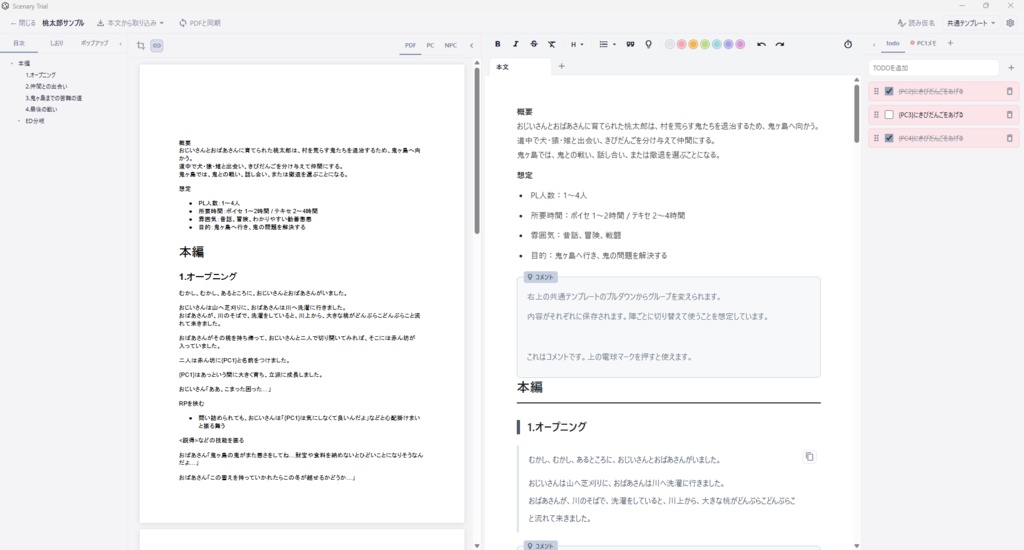Grab the drag handle of [PC2] todo
1024x550 pixels.
[876, 91]
